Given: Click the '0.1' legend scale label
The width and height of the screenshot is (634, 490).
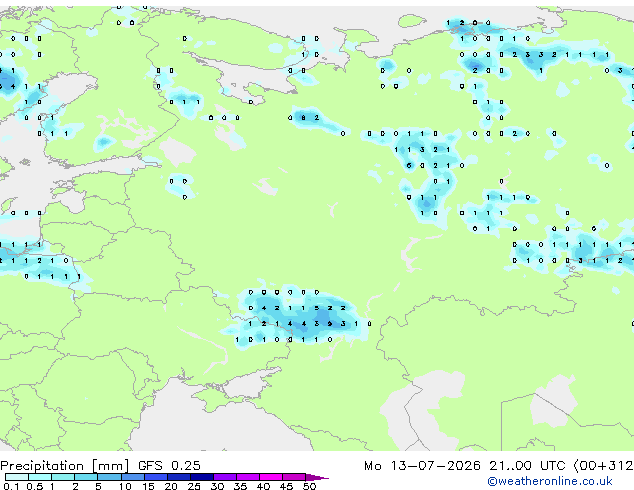Looking at the screenshot, I should tap(11, 486).
